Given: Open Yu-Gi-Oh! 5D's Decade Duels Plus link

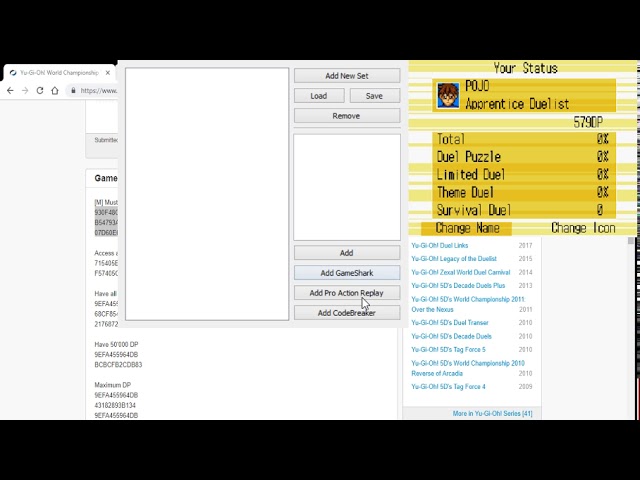Looking at the screenshot, I should [458, 286].
